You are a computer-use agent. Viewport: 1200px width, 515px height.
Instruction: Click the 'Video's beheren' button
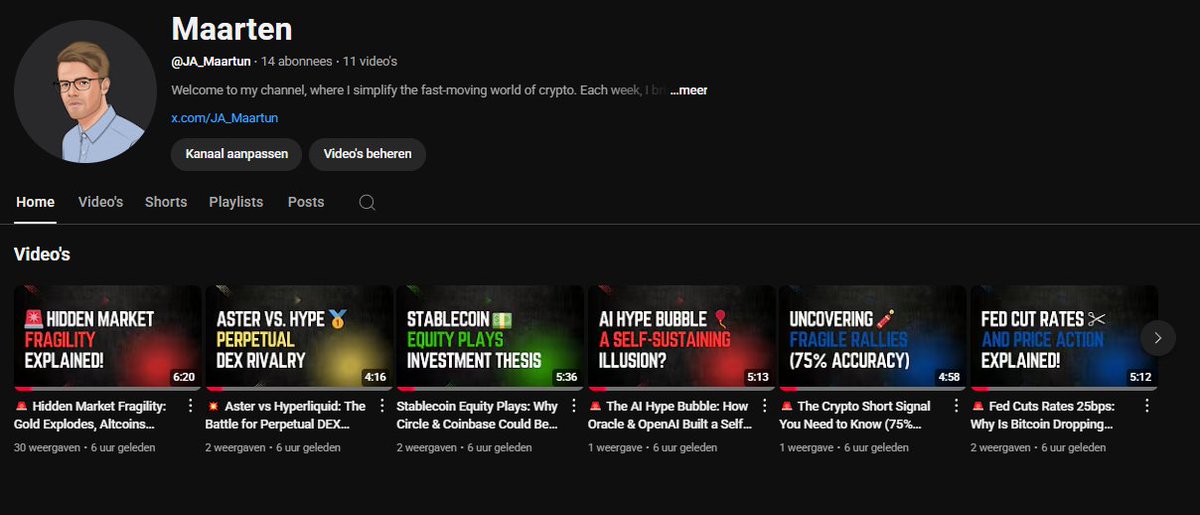click(367, 154)
